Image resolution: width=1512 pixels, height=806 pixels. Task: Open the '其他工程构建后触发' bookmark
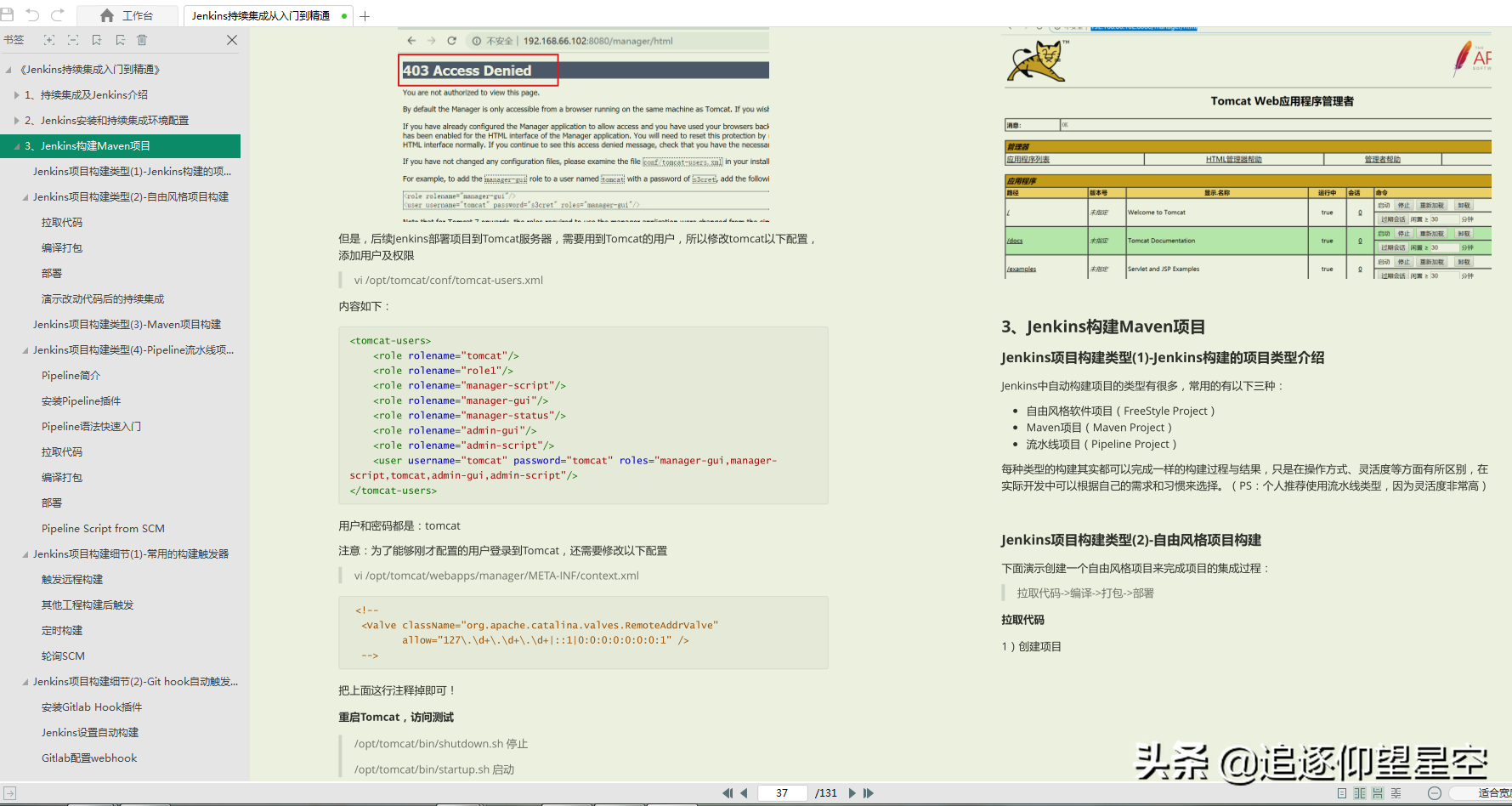point(88,605)
